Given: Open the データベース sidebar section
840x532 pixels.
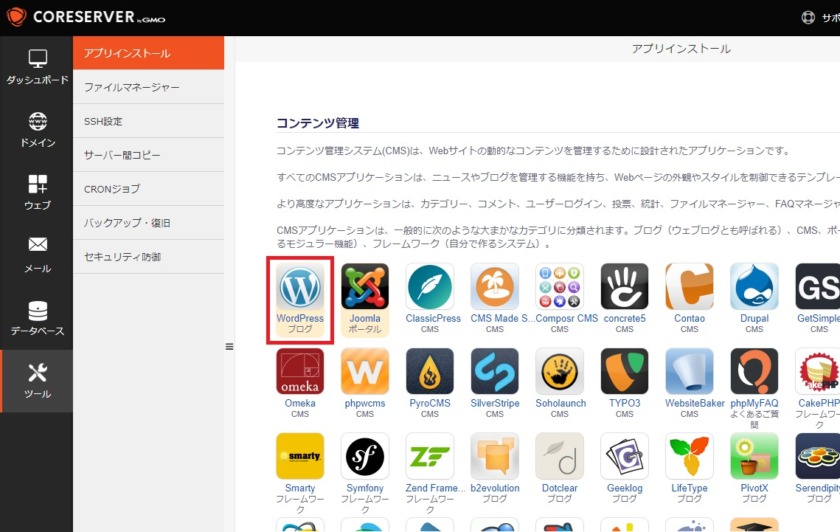Looking at the screenshot, I should (37, 318).
